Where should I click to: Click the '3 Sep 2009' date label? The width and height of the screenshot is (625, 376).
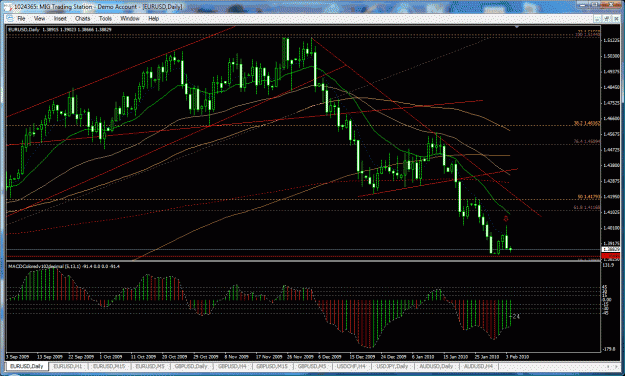click(18, 356)
